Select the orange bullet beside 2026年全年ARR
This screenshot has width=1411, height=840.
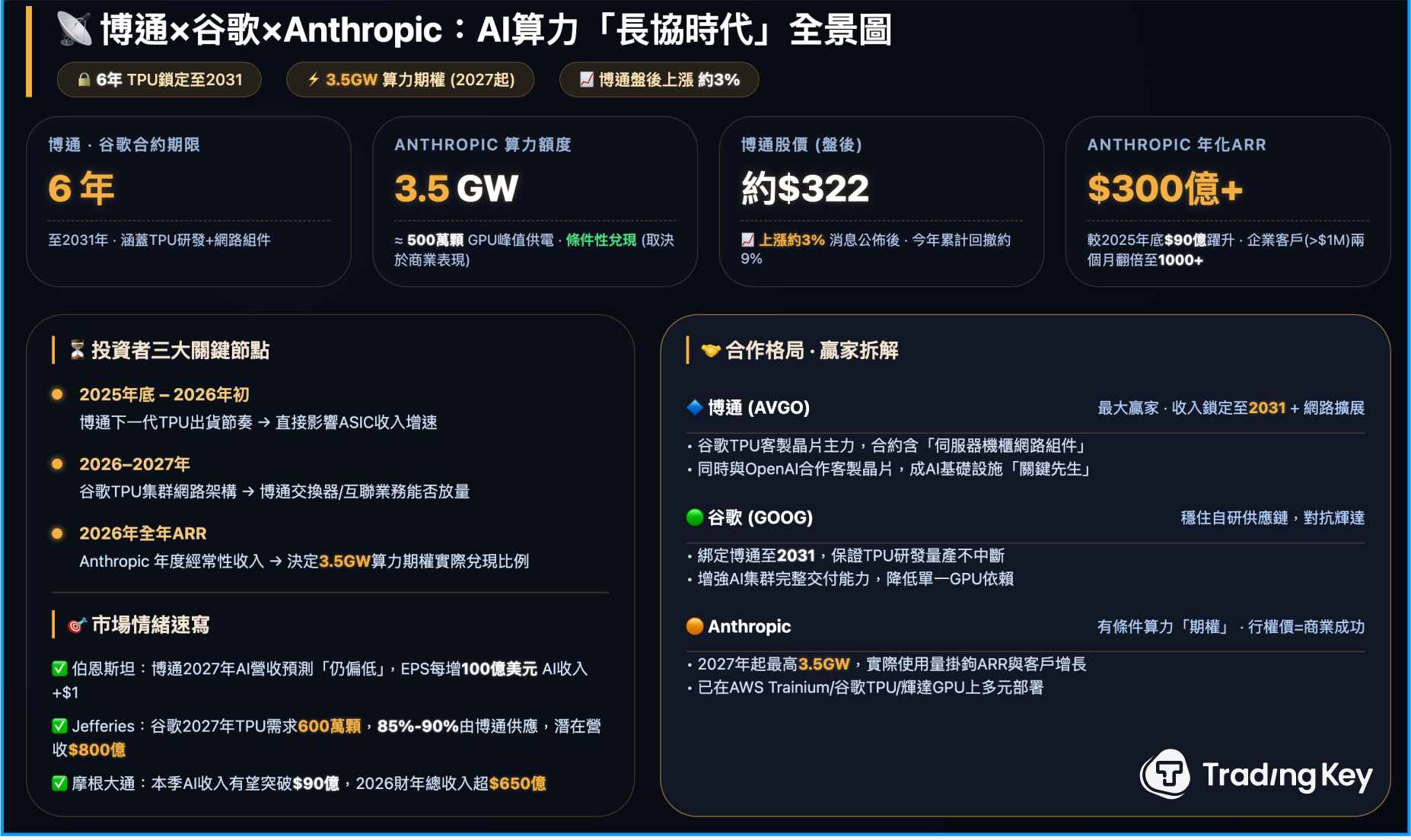[57, 533]
